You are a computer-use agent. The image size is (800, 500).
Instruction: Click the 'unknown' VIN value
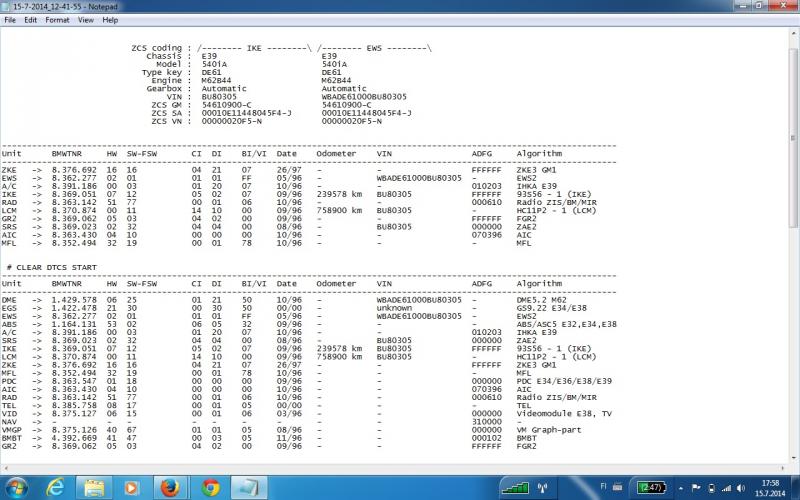click(394, 308)
